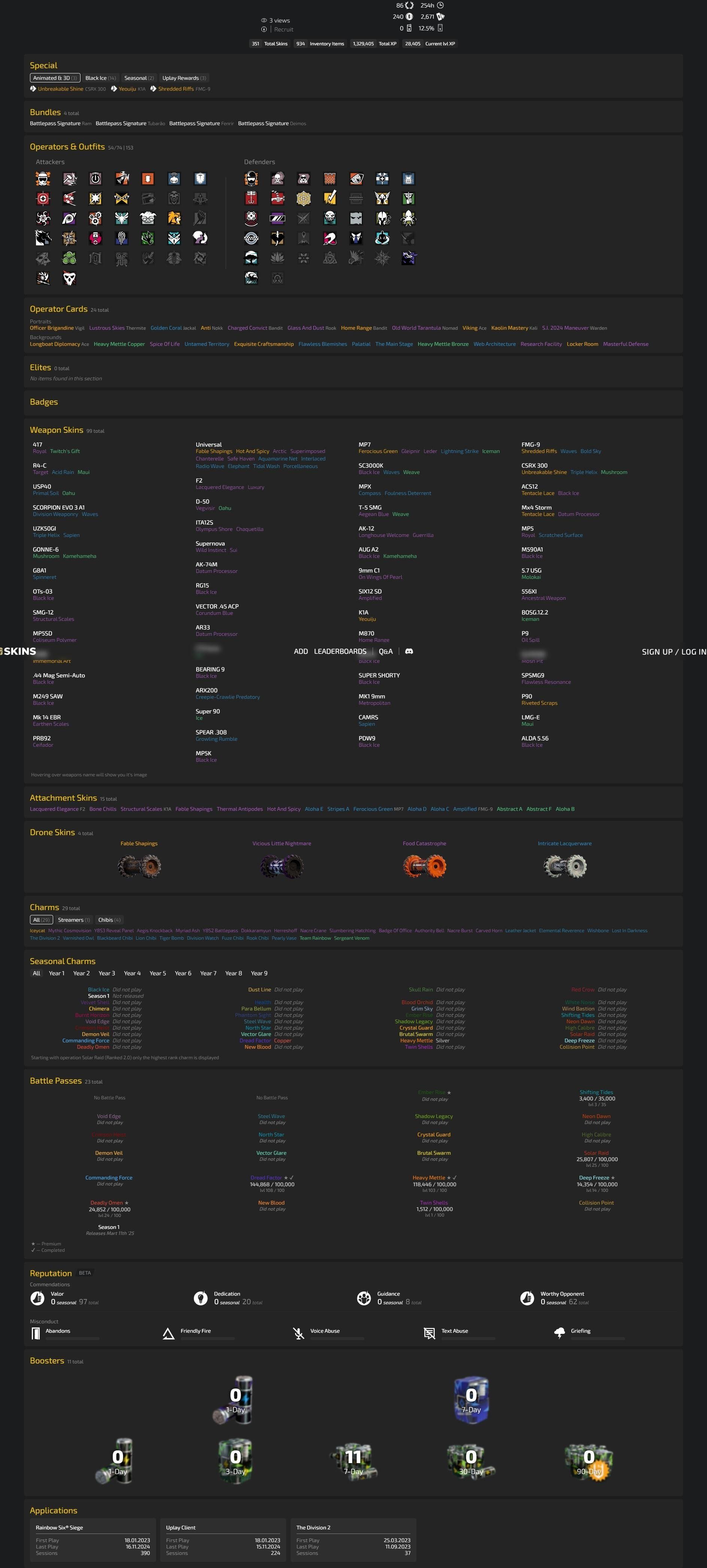The image size is (707, 1568).
Task: Click the ADD navigation link
Action: click(x=301, y=651)
